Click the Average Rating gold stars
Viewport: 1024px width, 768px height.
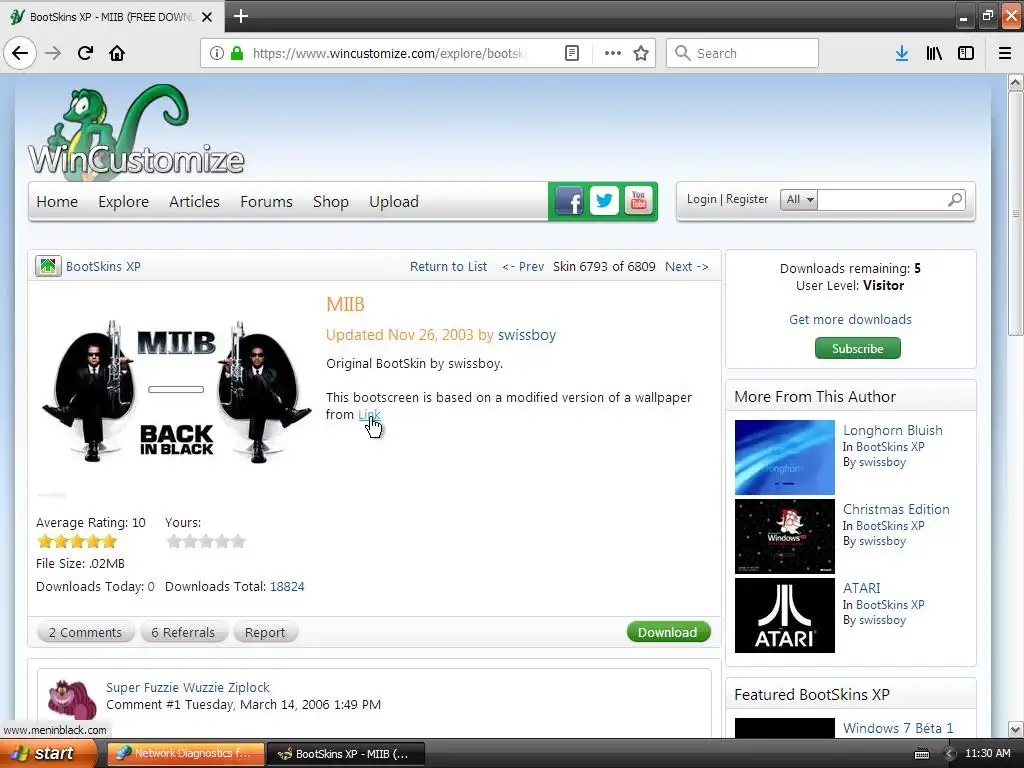click(77, 541)
